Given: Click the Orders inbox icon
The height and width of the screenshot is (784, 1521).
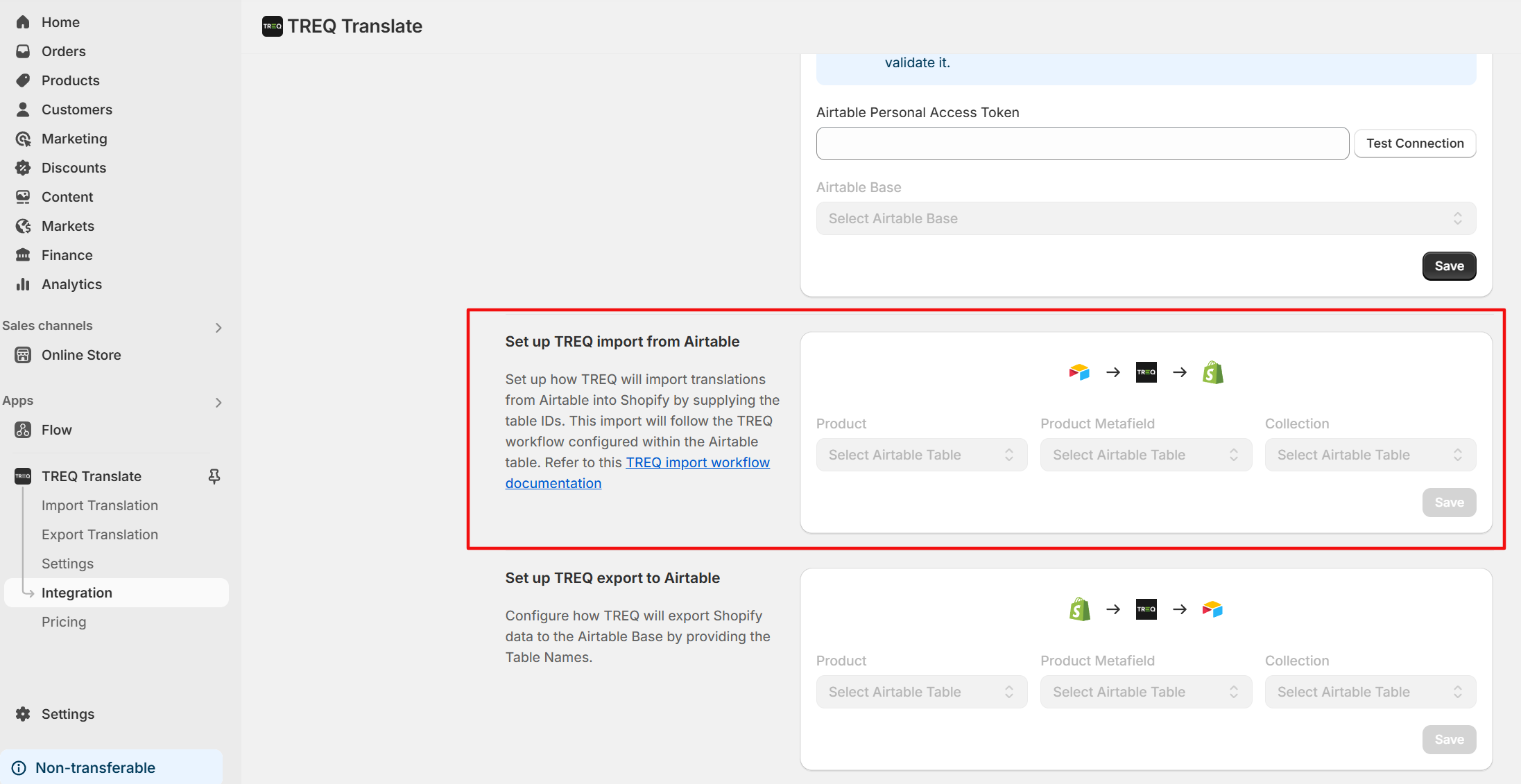Looking at the screenshot, I should point(23,51).
